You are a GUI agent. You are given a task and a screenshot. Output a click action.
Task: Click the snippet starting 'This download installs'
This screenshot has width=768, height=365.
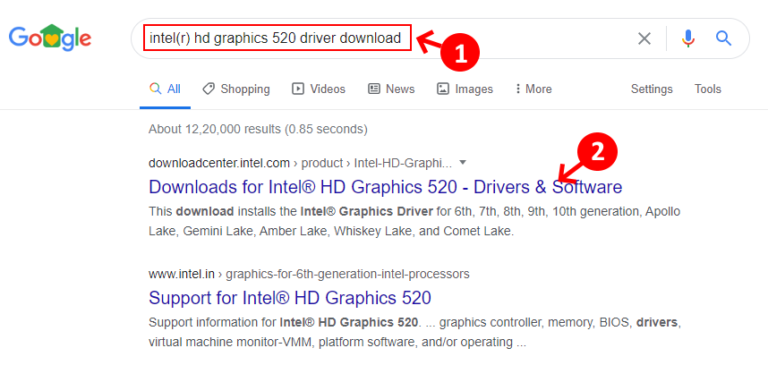[x=414, y=221]
